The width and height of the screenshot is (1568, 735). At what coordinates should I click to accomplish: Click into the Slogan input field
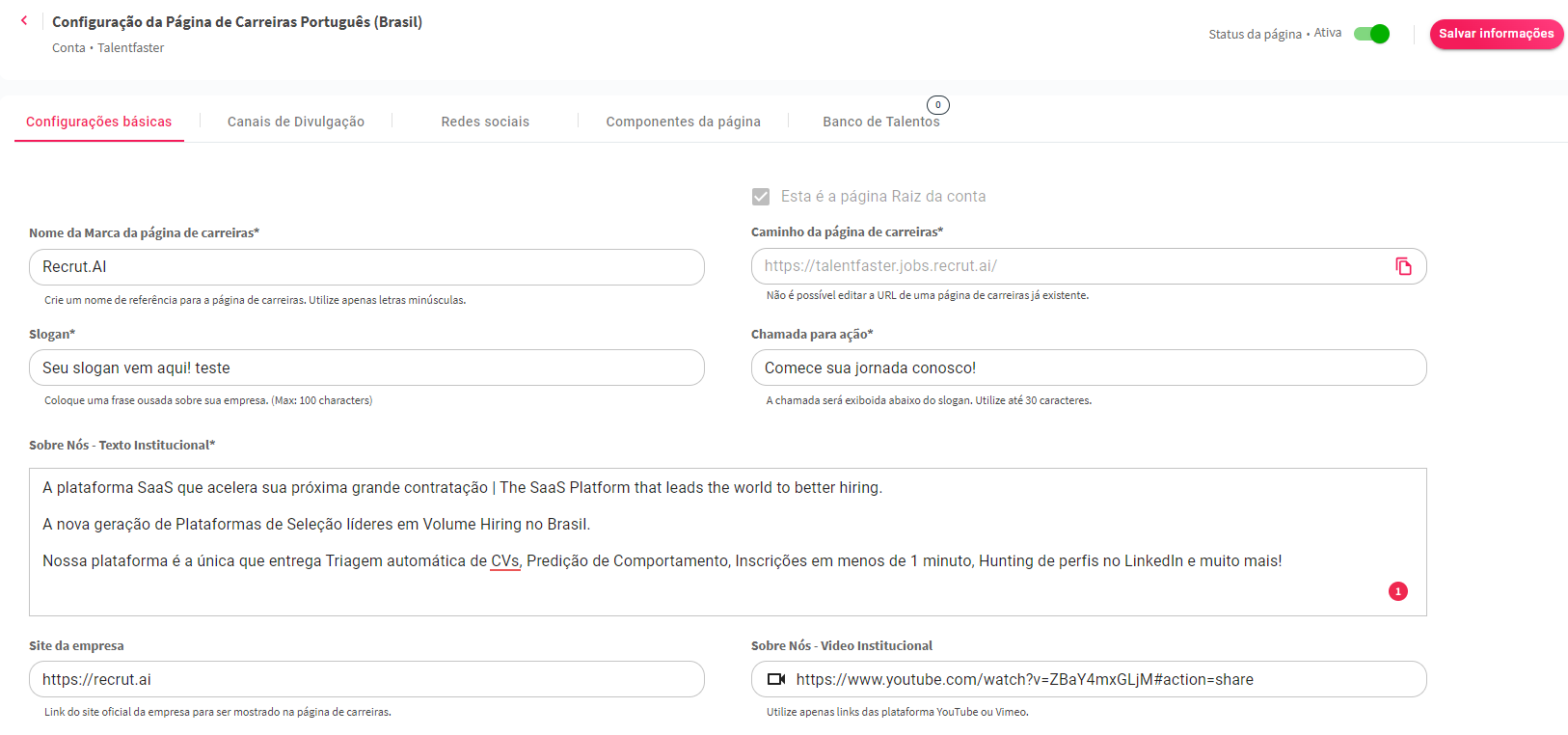click(x=366, y=368)
